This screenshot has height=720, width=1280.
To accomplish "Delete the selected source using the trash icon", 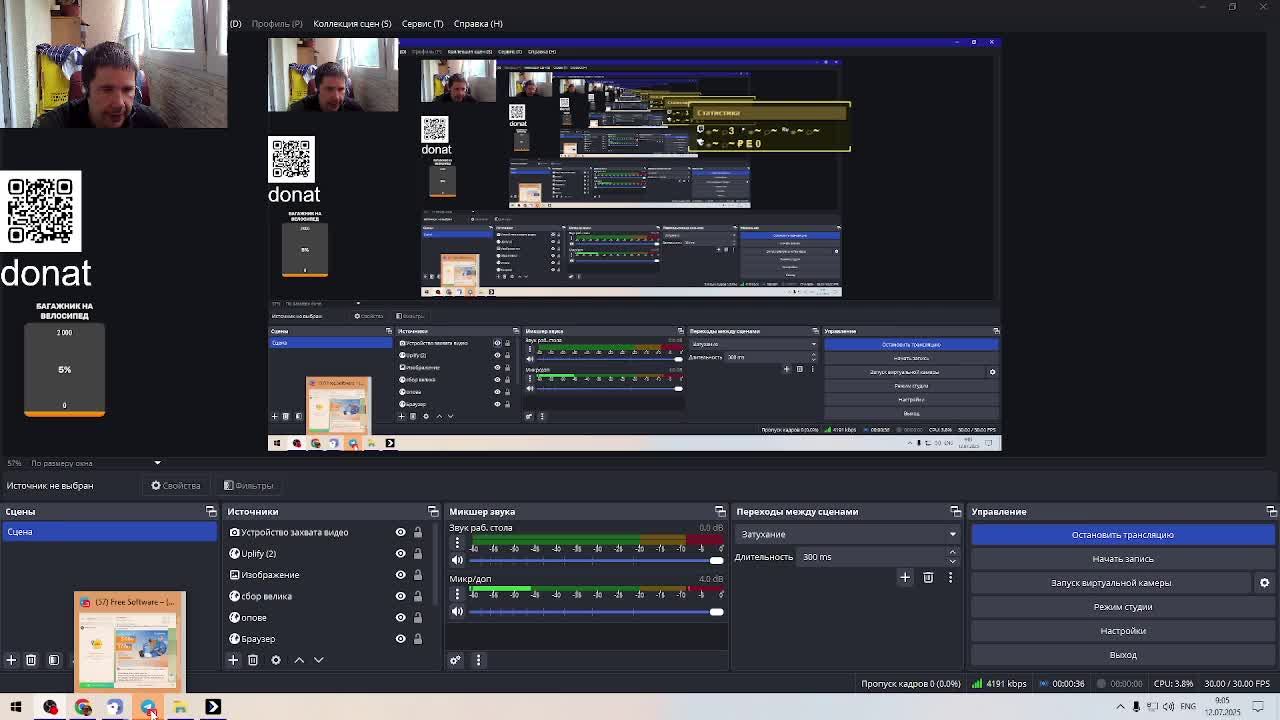I will point(253,660).
